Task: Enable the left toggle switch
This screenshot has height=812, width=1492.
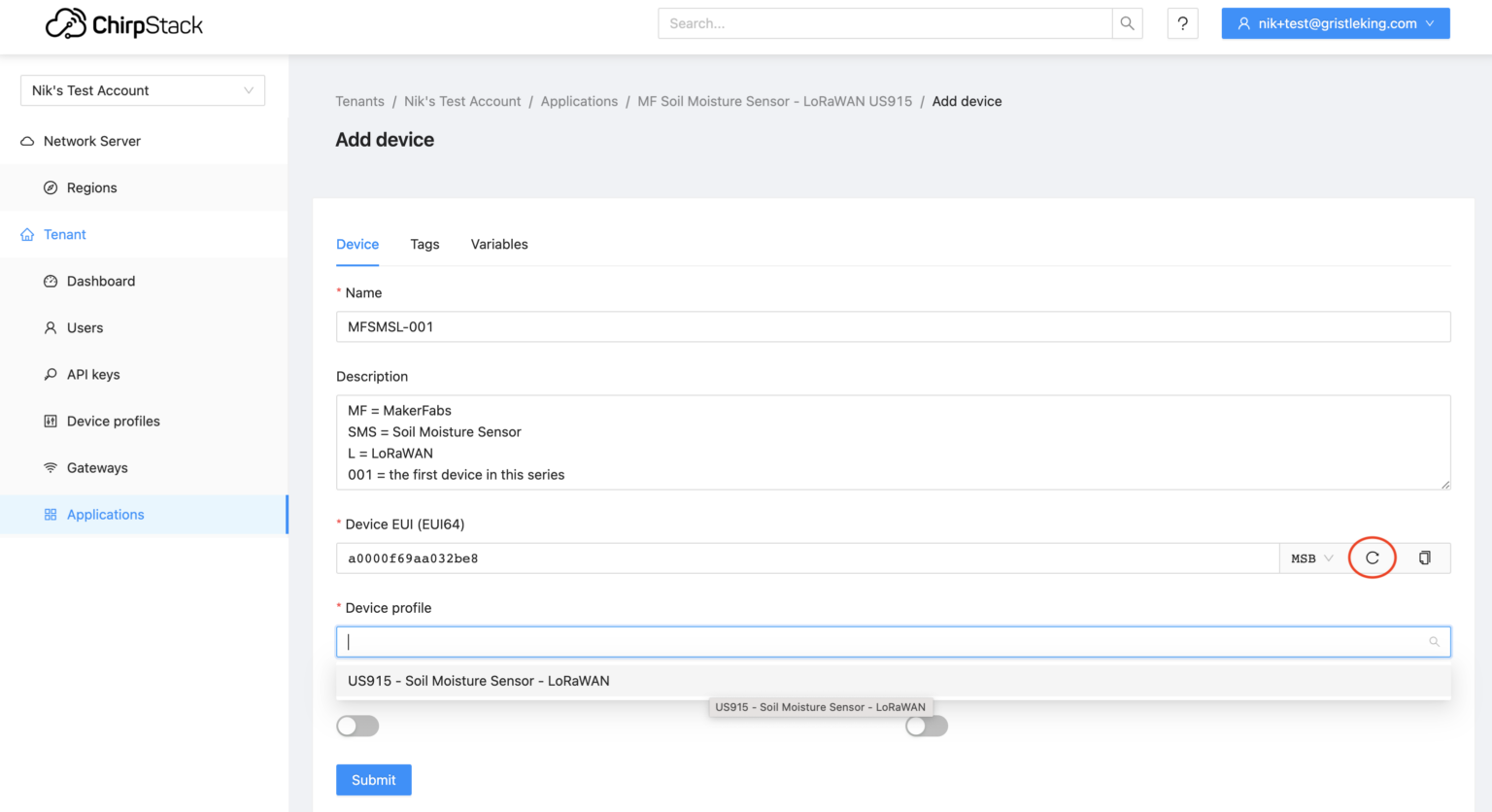Action: pyautogui.click(x=357, y=726)
